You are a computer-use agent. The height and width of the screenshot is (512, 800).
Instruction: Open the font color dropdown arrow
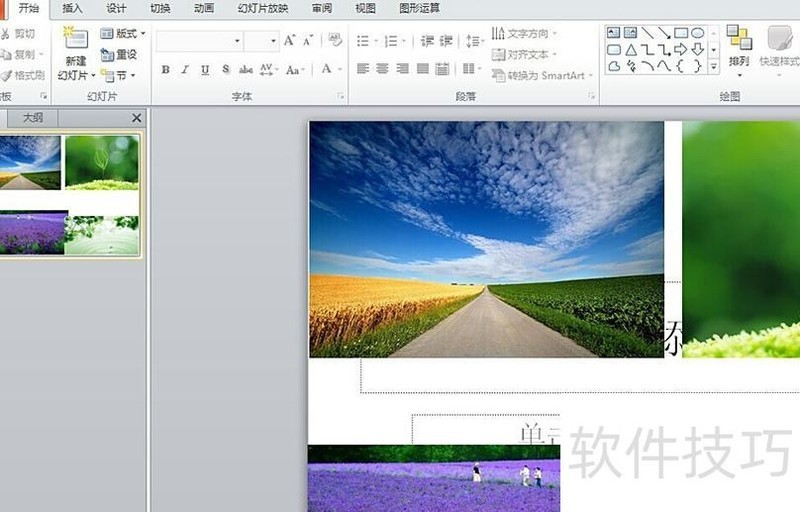[341, 70]
